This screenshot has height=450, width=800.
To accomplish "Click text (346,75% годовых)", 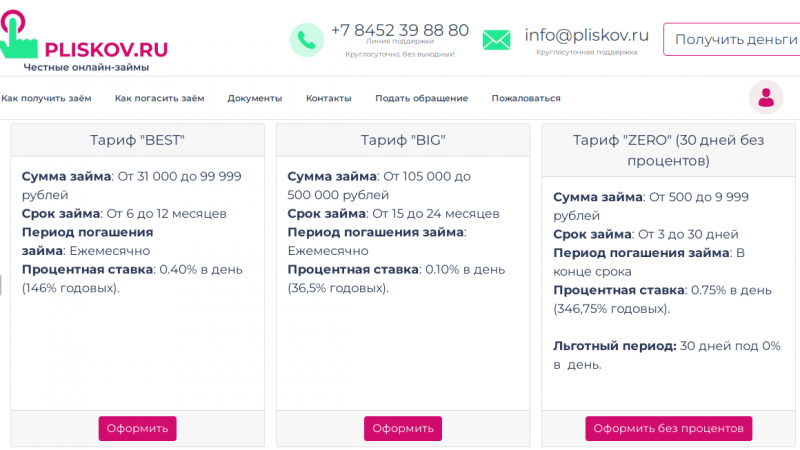I will [x=612, y=309].
